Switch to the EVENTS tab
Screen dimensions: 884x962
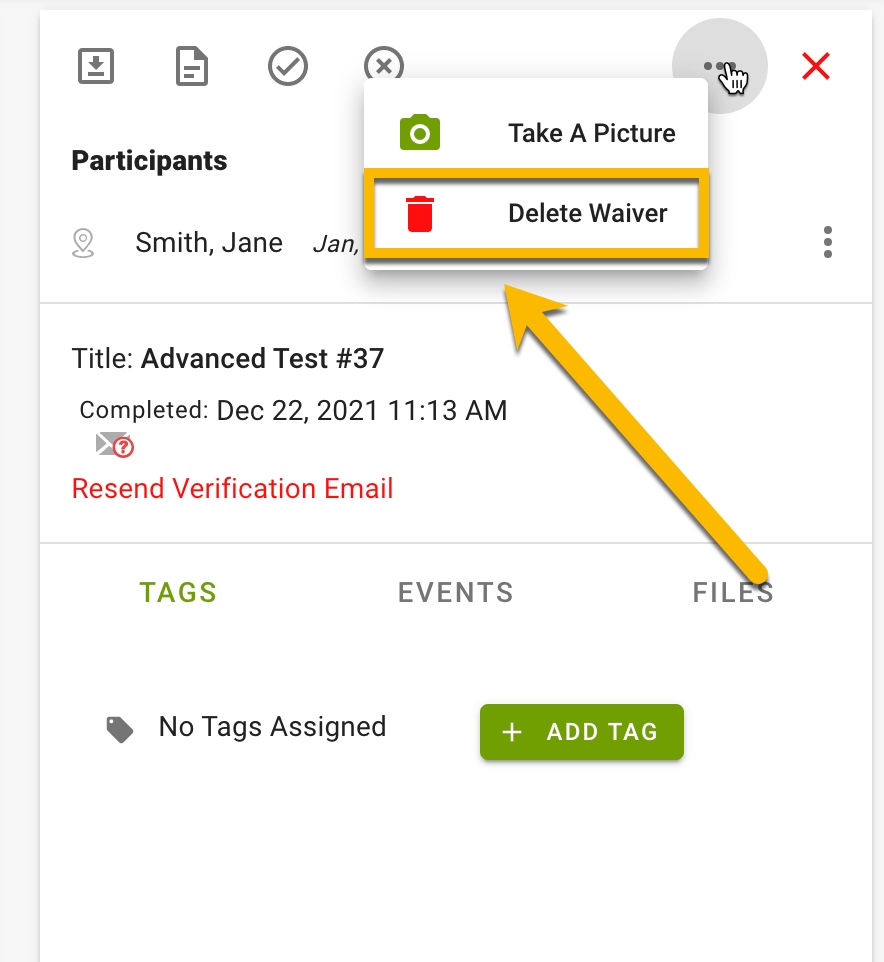pos(456,593)
